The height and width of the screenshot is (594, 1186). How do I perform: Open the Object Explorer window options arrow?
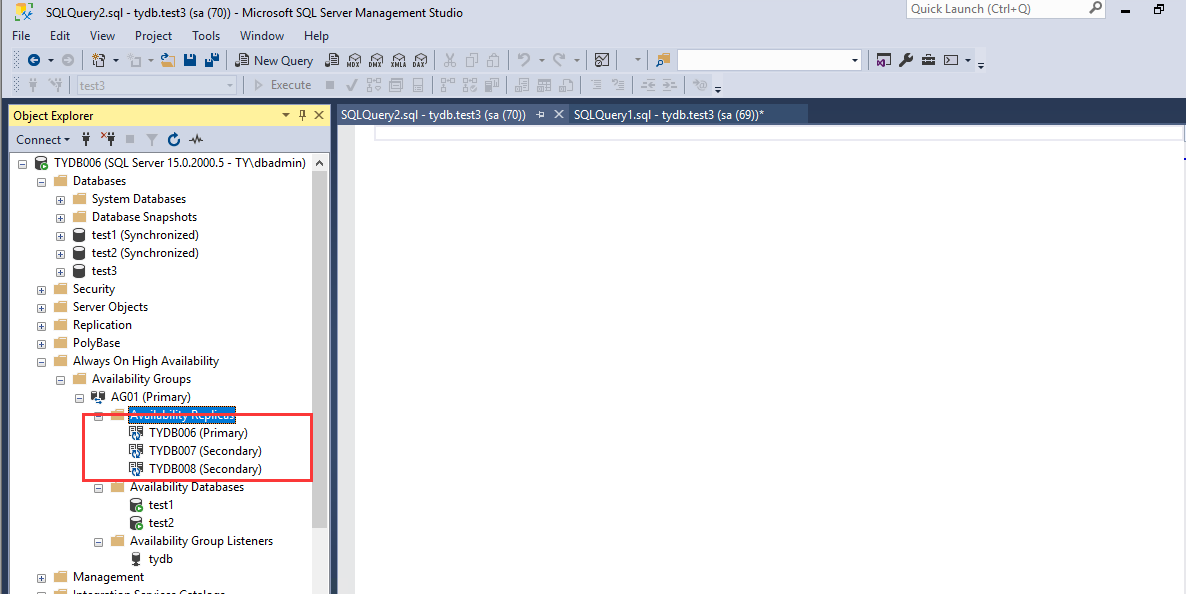coord(286,115)
